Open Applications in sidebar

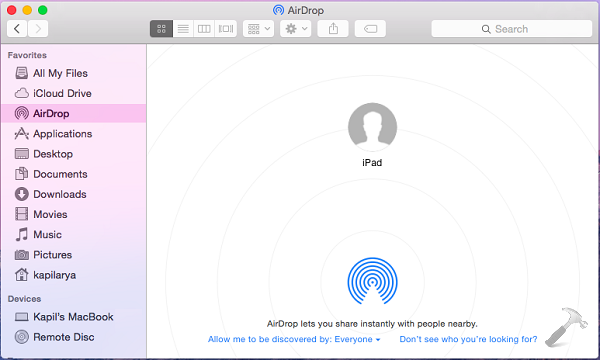point(73,134)
